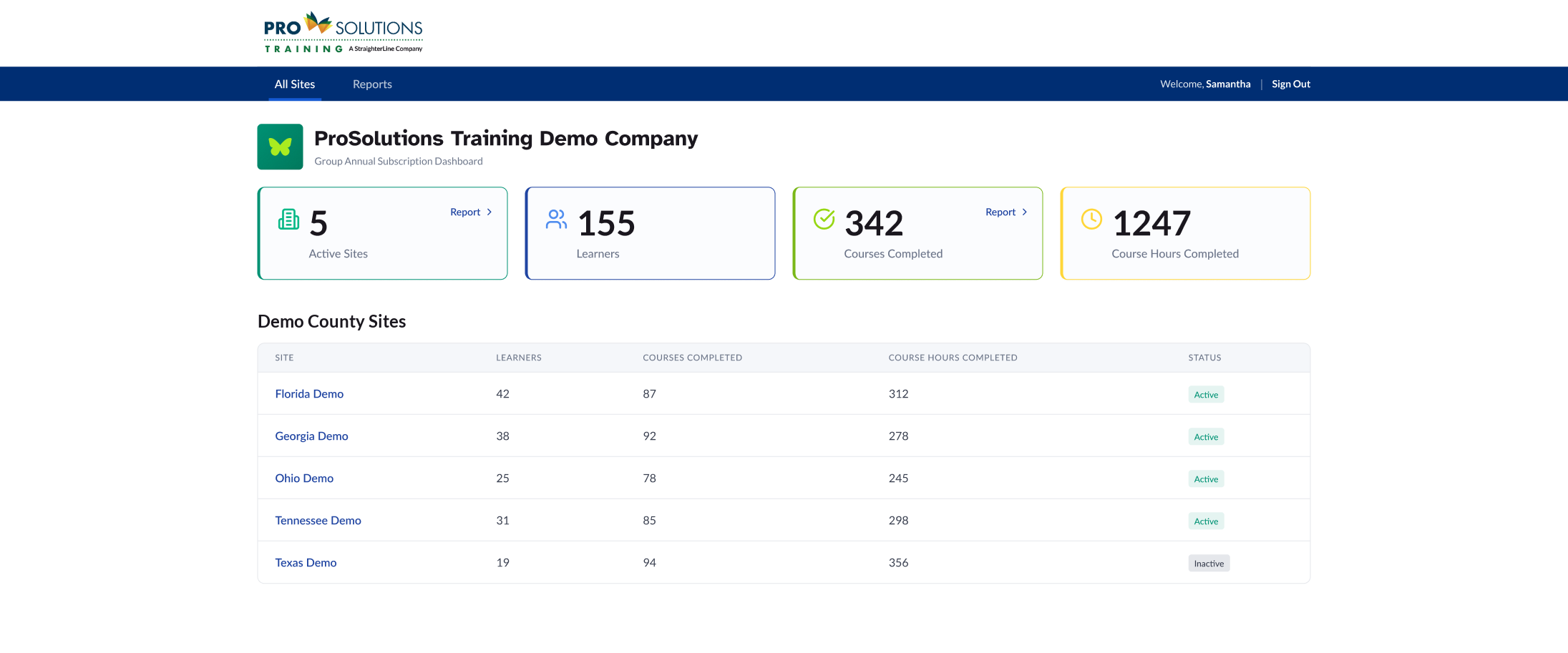Image resolution: width=1568 pixels, height=653 pixels.
Task: Click Florida Demo's 42 learners value
Action: pyautogui.click(x=502, y=394)
